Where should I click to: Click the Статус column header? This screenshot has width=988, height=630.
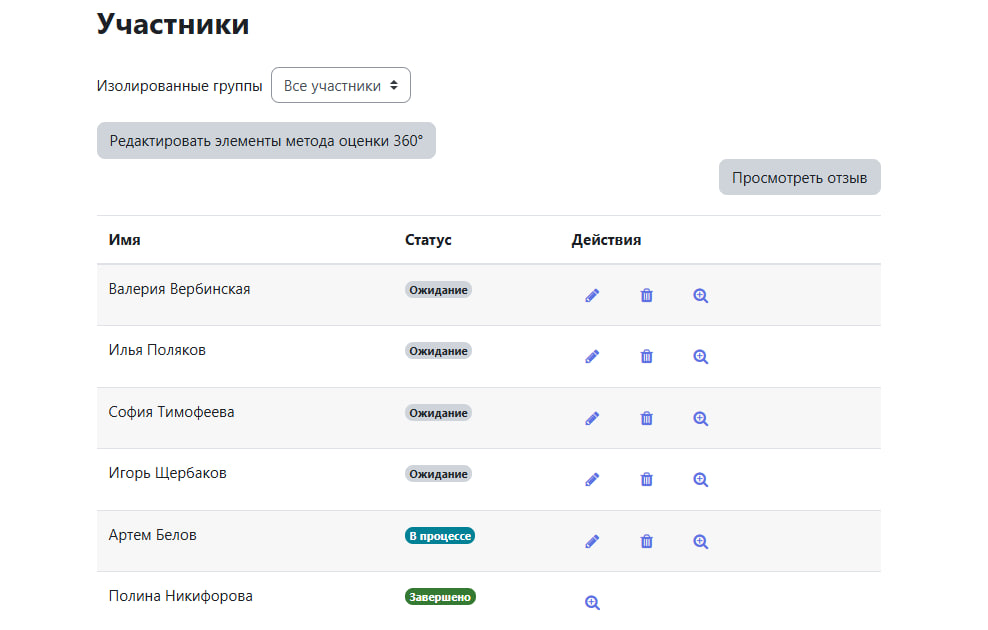[x=428, y=240]
